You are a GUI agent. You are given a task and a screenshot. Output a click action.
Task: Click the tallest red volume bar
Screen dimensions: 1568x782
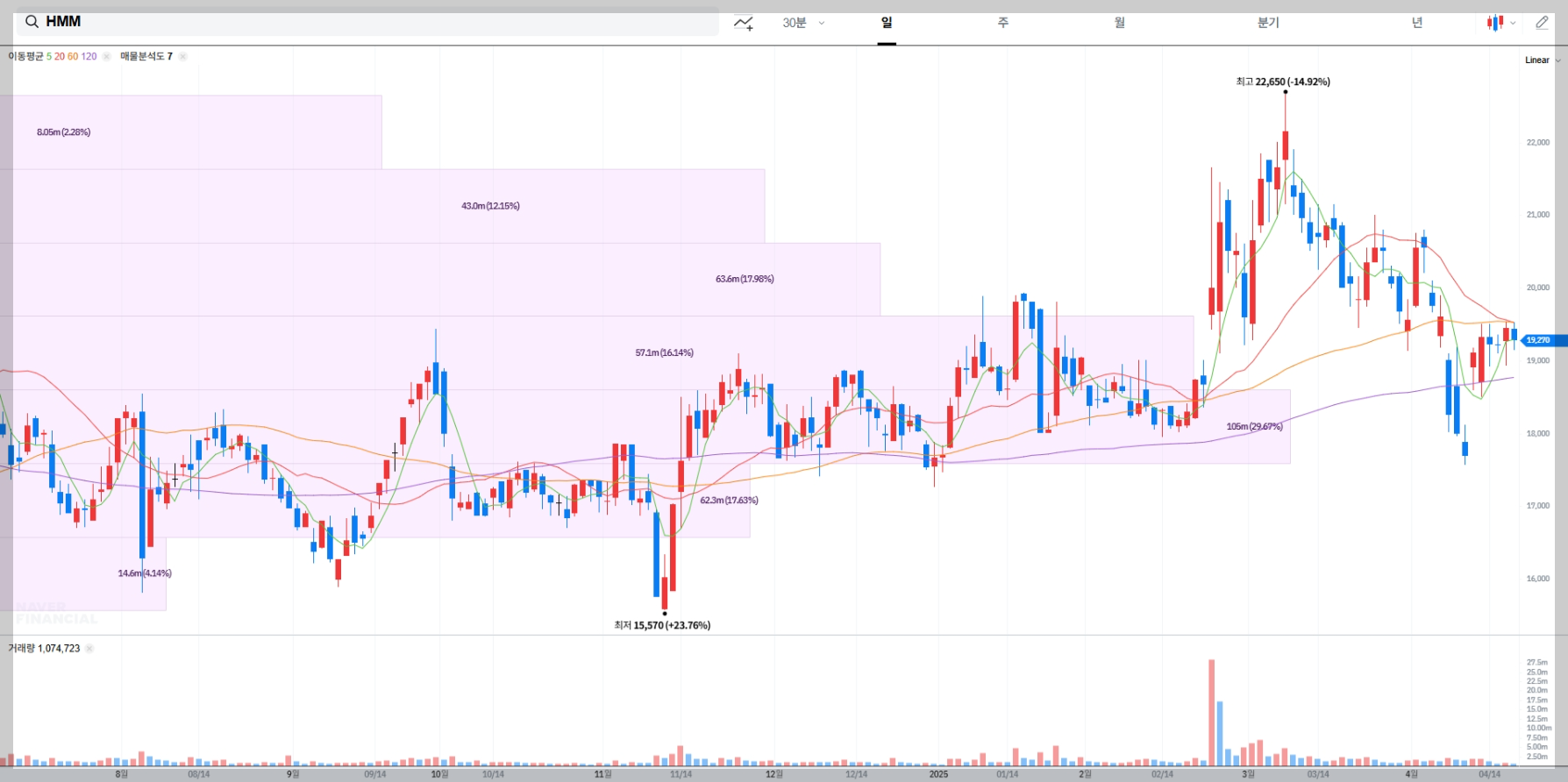point(1211,713)
